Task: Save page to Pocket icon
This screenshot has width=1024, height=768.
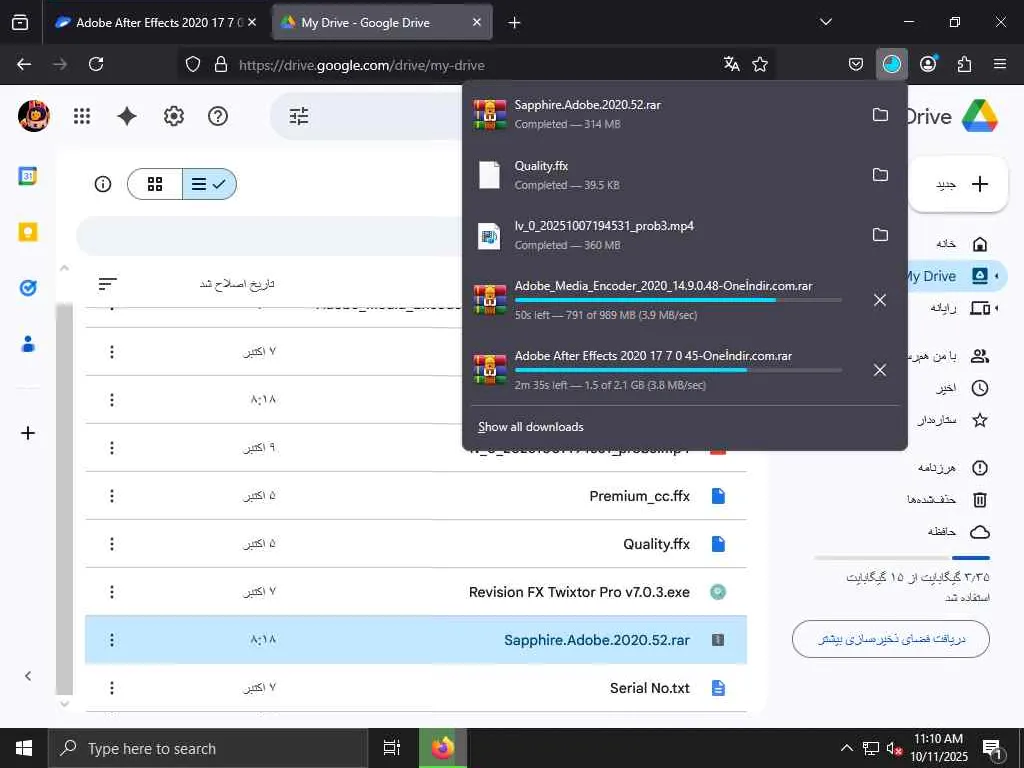Action: click(856, 64)
